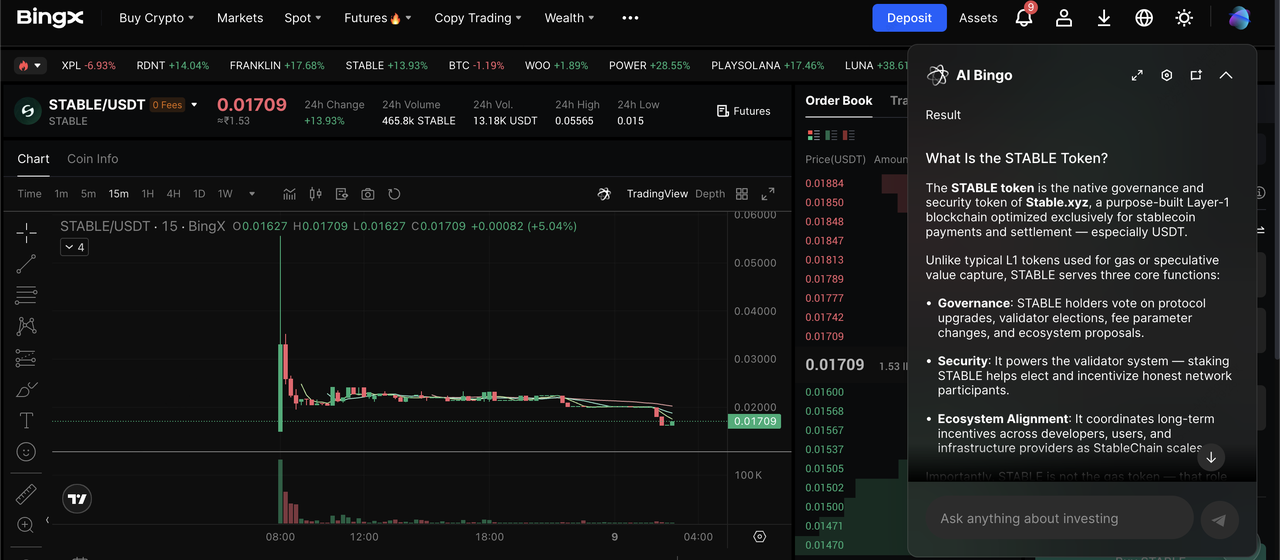
Task: Open the Markets menu item
Action: (x=240, y=18)
